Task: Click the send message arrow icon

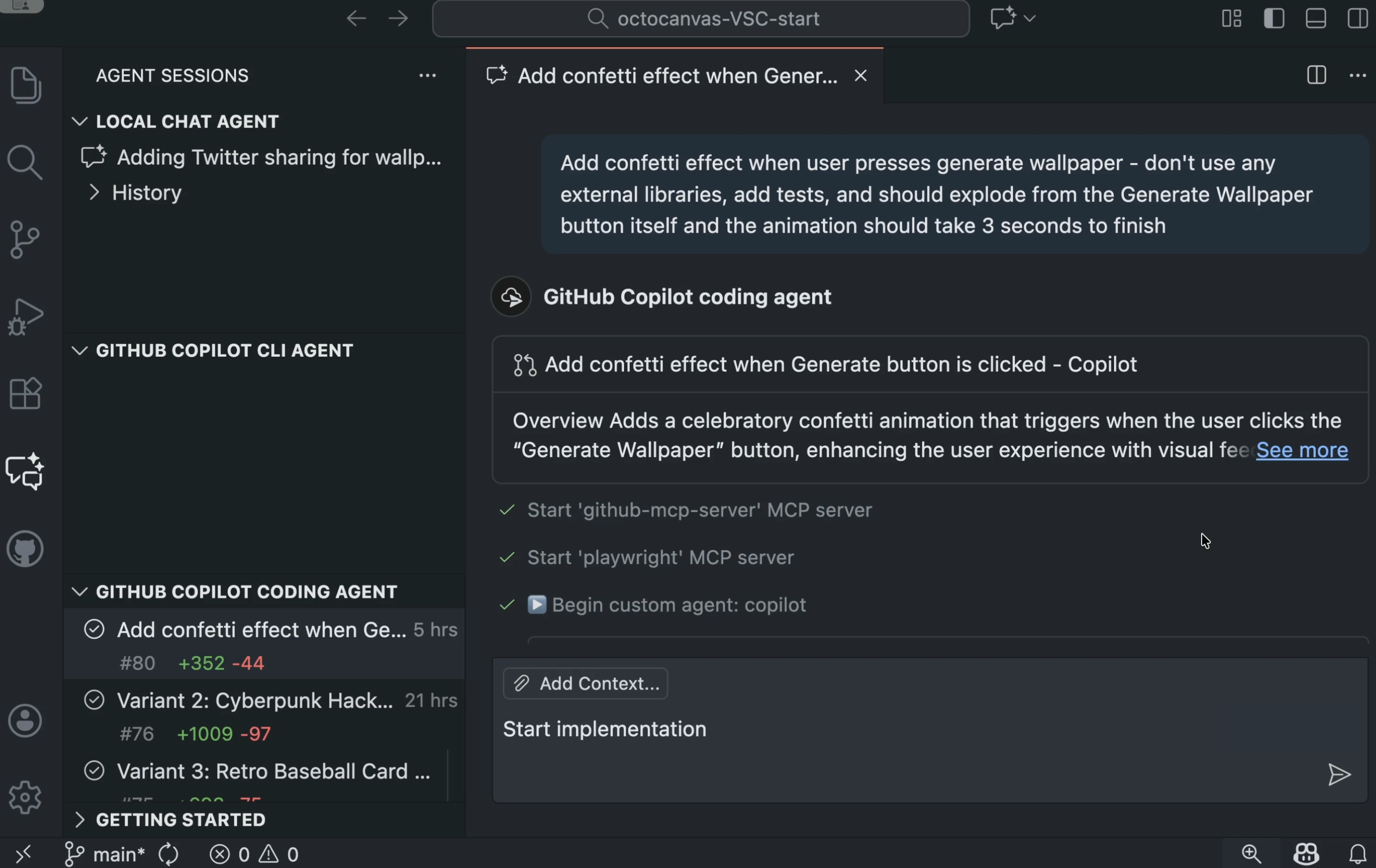Action: tap(1338, 774)
